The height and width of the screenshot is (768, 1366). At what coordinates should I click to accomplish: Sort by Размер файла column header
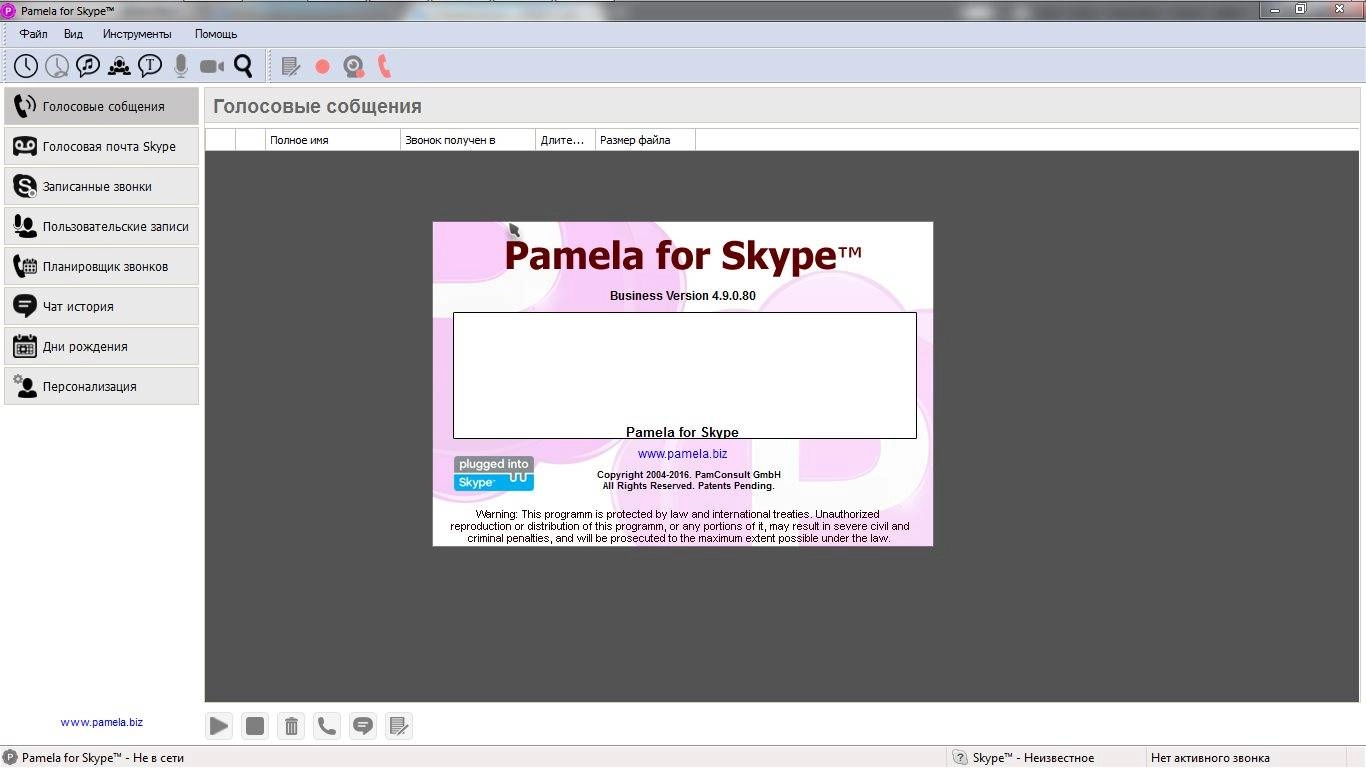coord(645,140)
